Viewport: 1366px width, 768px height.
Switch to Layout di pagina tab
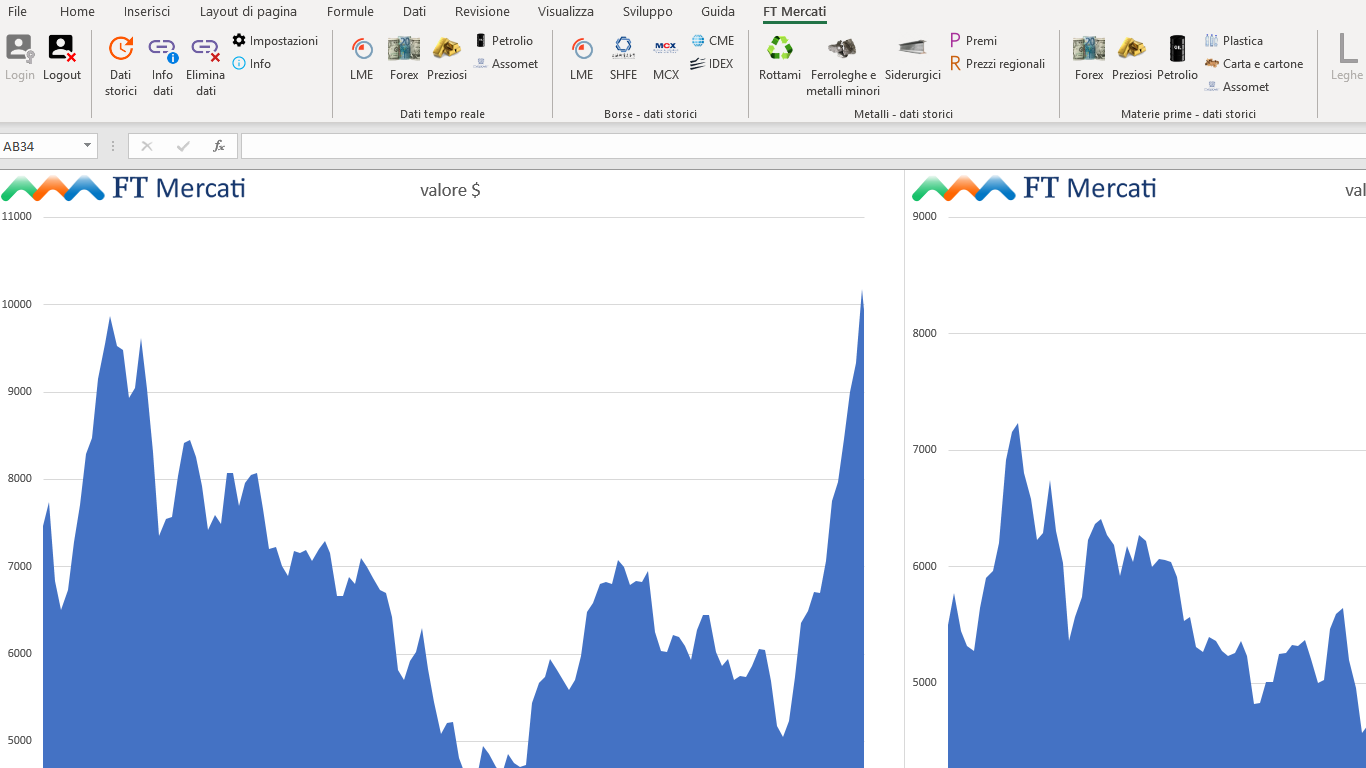click(x=248, y=12)
